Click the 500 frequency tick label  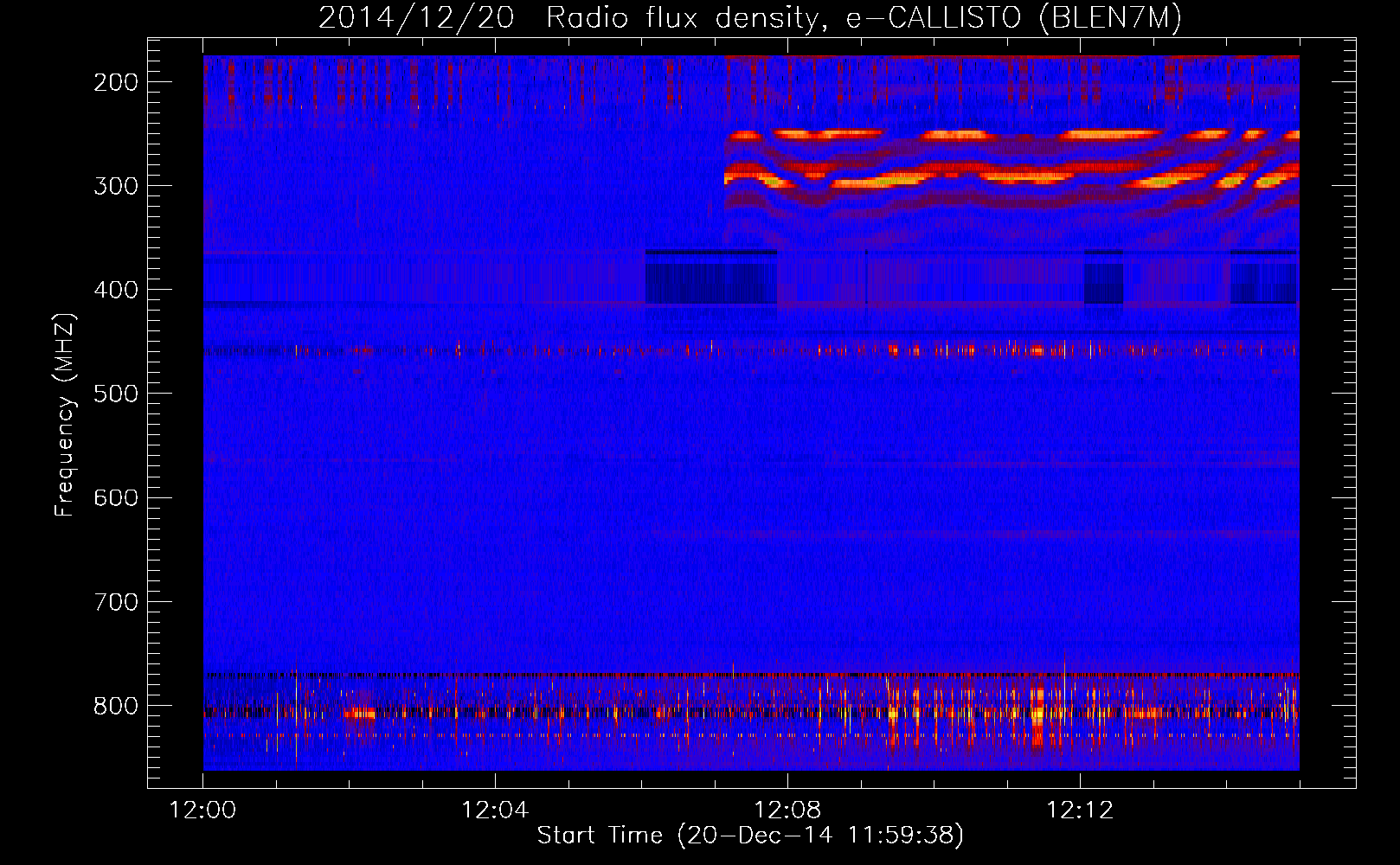pyautogui.click(x=115, y=394)
